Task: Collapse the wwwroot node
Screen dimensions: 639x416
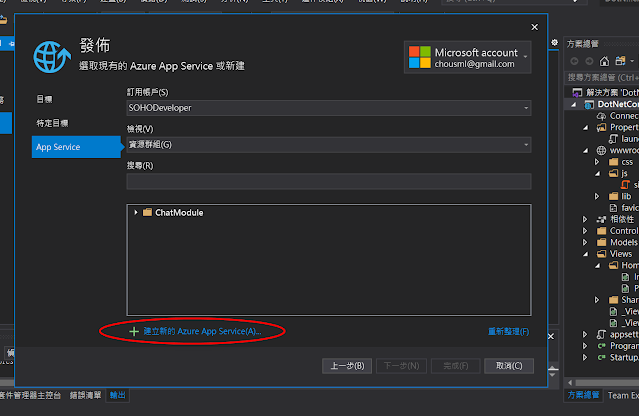Action: click(x=586, y=150)
